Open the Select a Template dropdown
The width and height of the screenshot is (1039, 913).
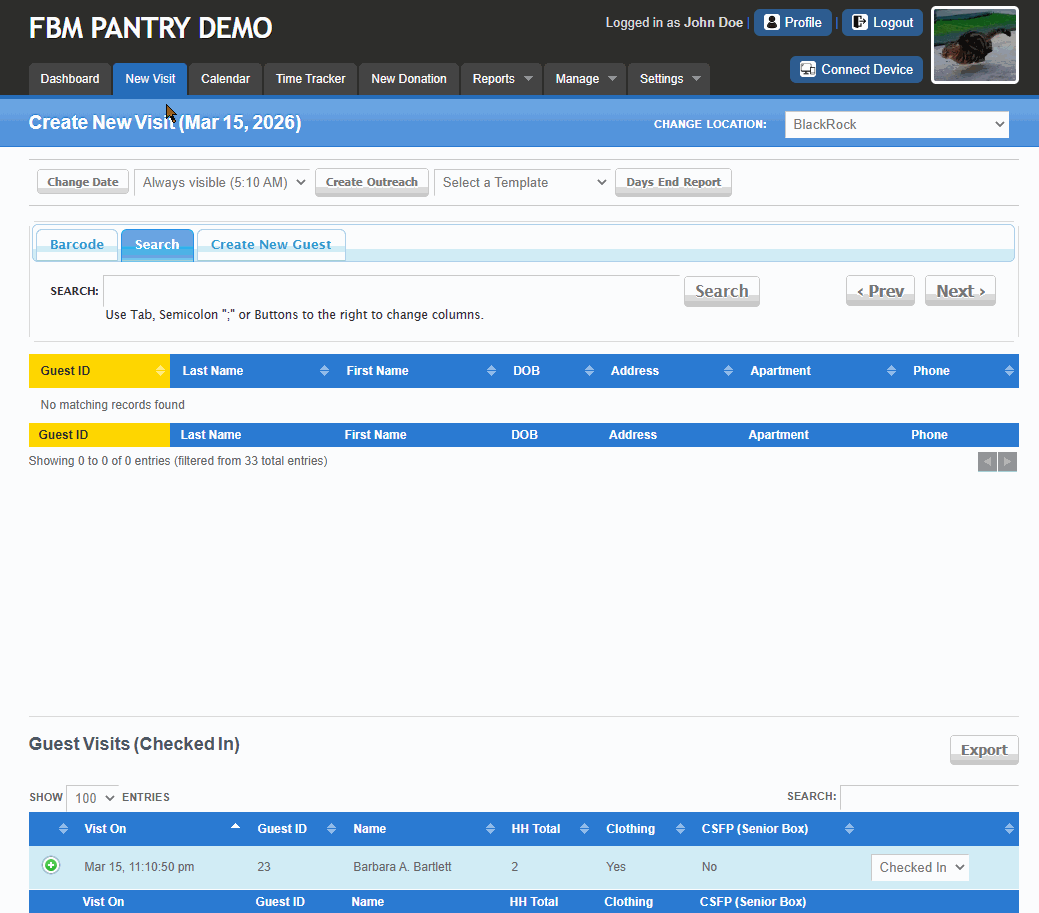(523, 182)
